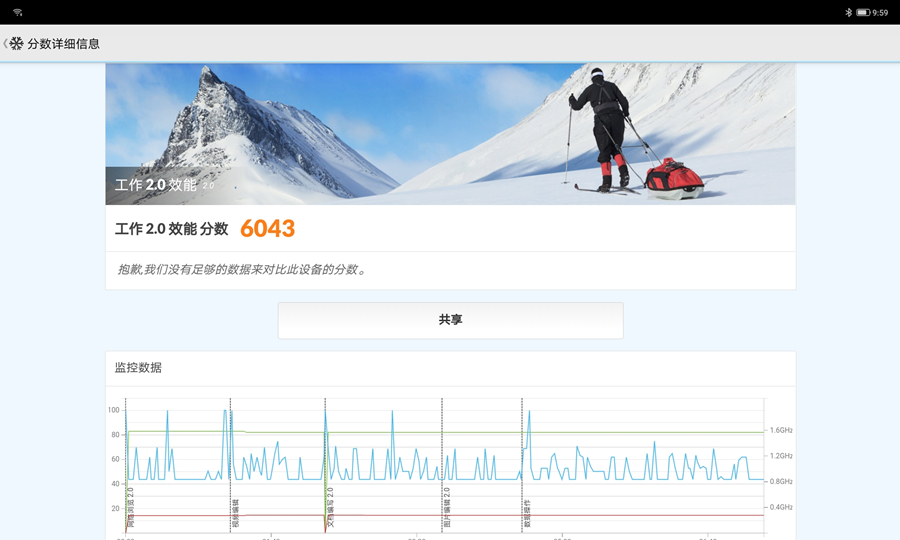
Task: Tap the 监控数据 section heading
Action: point(138,367)
